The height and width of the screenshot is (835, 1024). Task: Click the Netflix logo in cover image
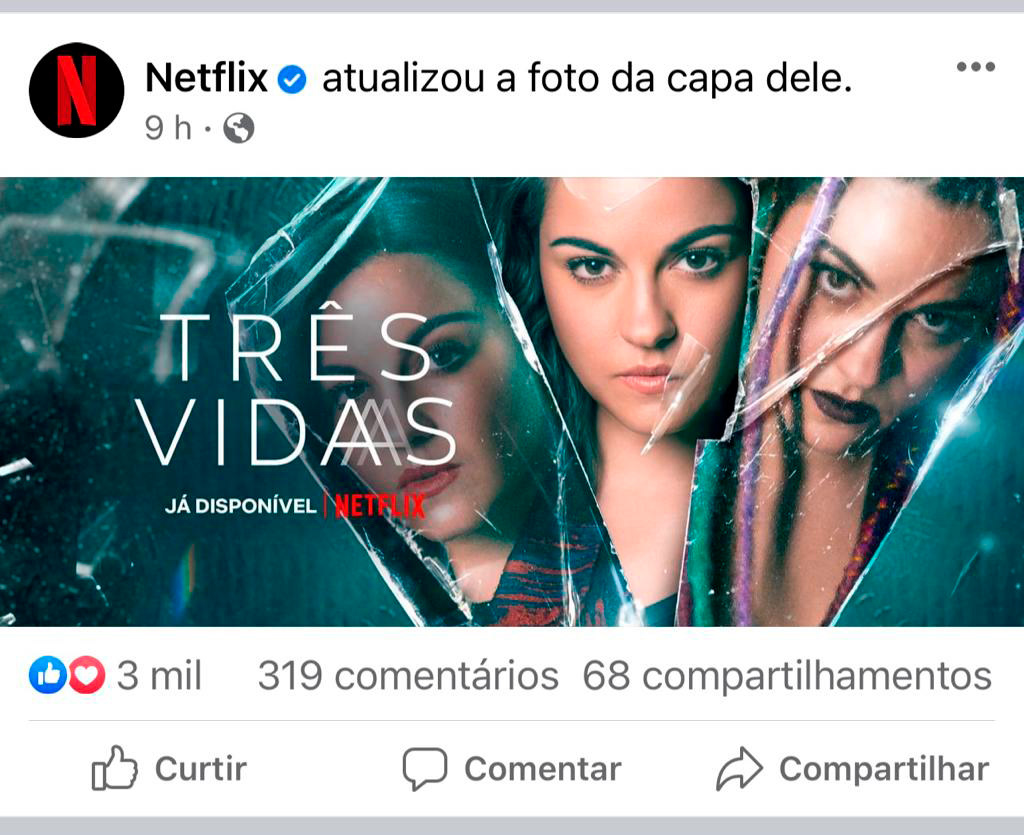(x=380, y=506)
